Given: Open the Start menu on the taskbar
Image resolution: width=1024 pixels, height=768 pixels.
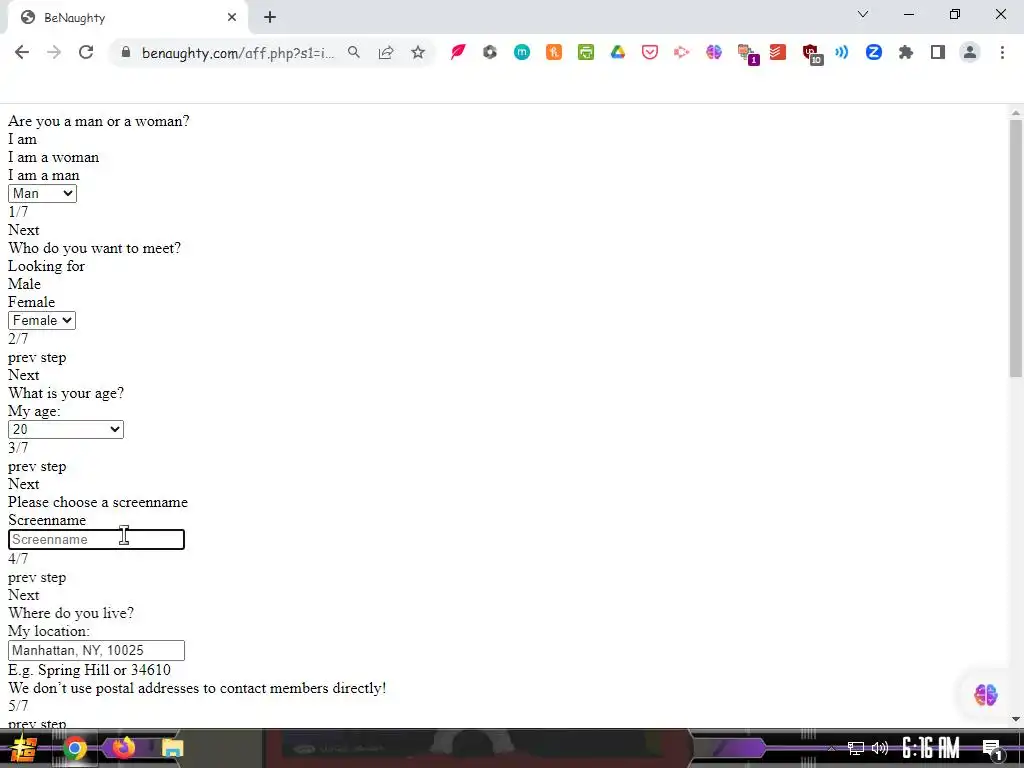Looking at the screenshot, I should pyautogui.click(x=24, y=748).
